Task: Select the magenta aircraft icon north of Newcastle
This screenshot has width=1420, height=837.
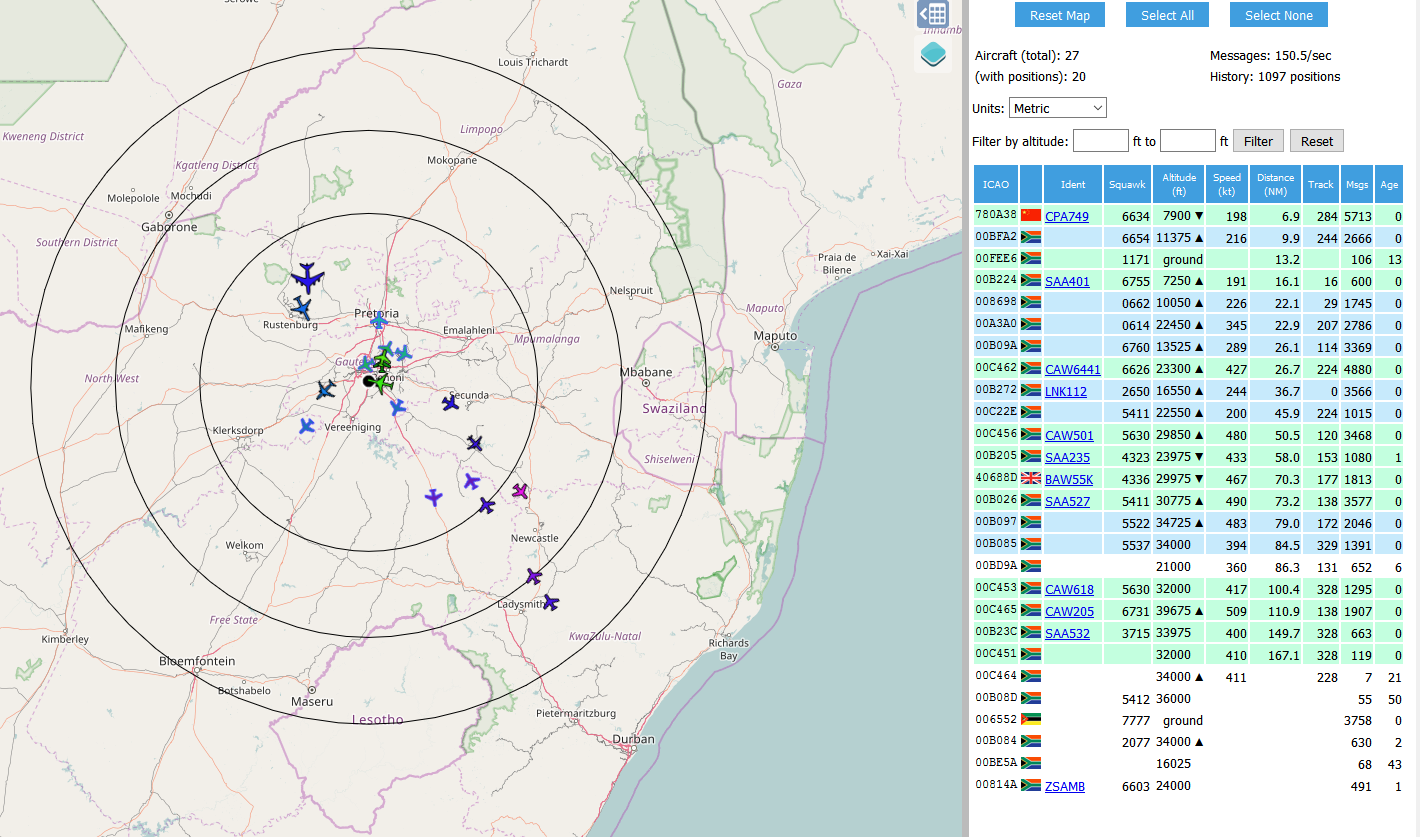Action: tap(520, 491)
